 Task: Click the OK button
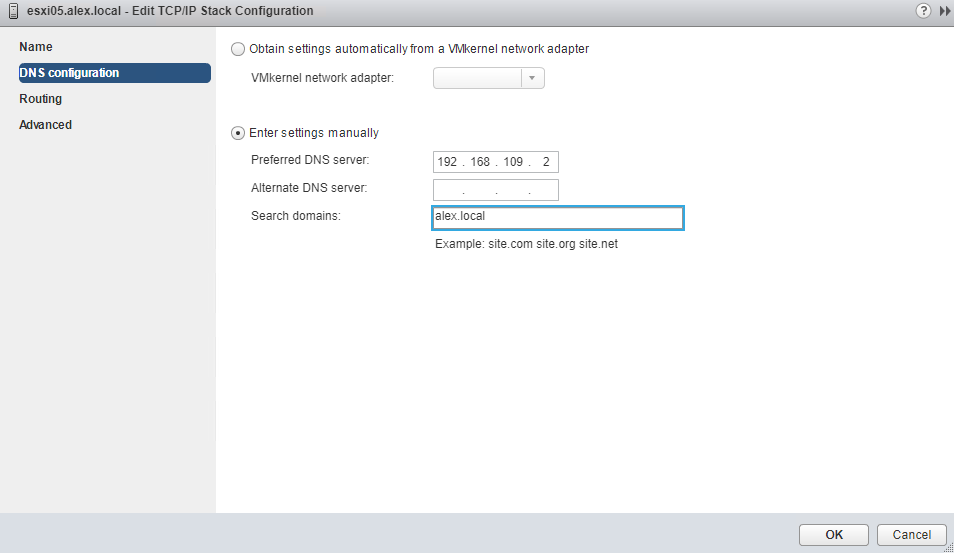[834, 535]
